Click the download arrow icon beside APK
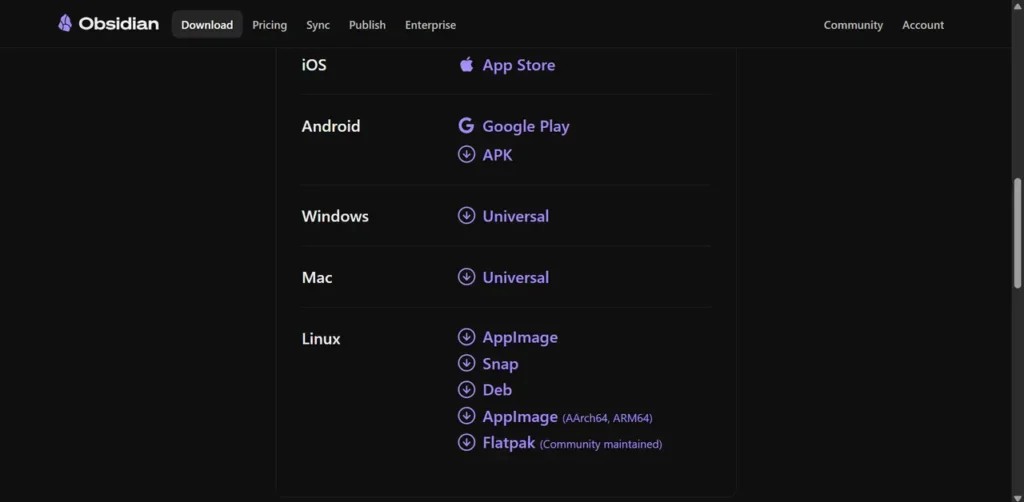 pyautogui.click(x=466, y=155)
